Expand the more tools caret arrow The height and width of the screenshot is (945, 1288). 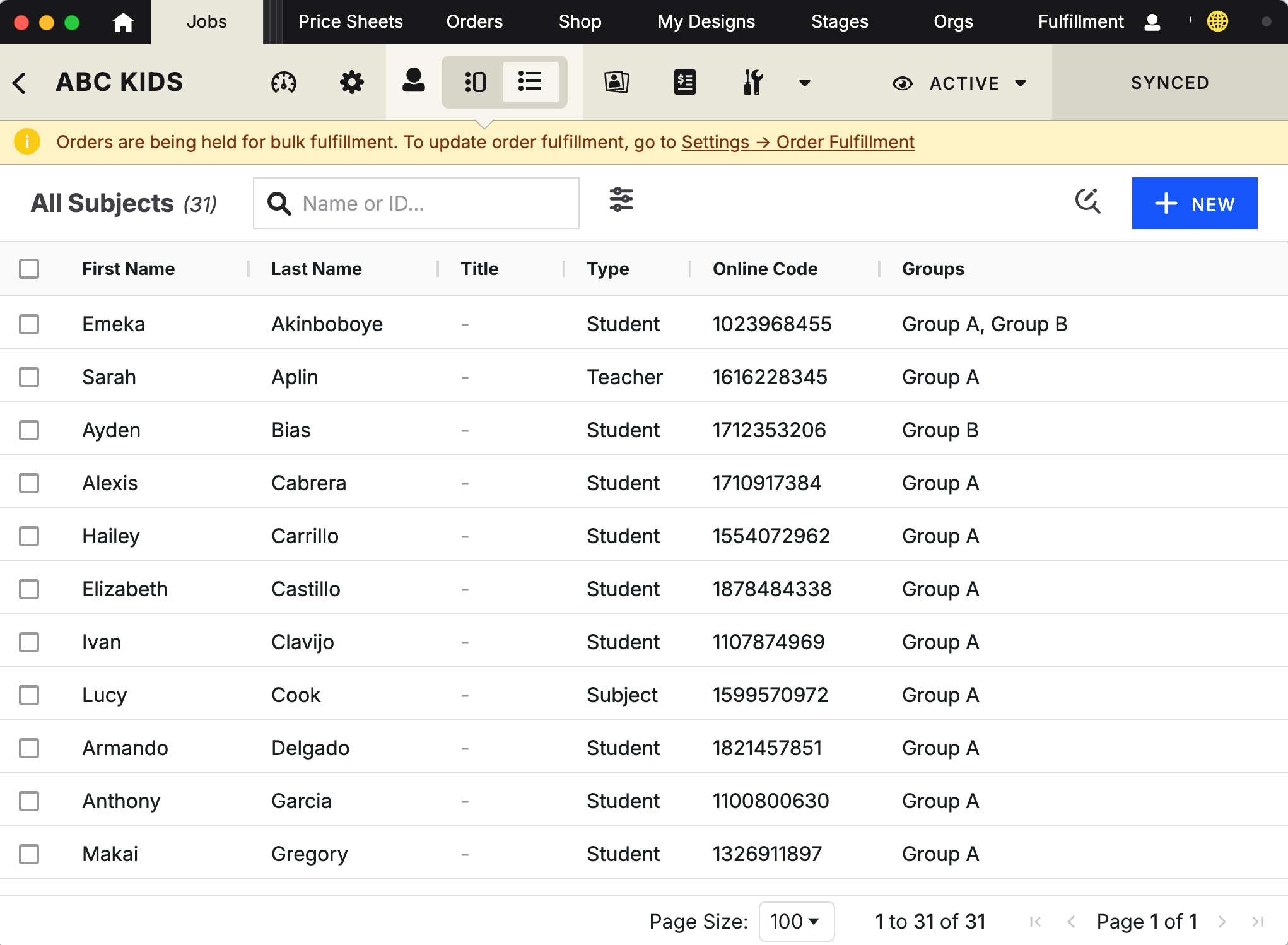(804, 83)
